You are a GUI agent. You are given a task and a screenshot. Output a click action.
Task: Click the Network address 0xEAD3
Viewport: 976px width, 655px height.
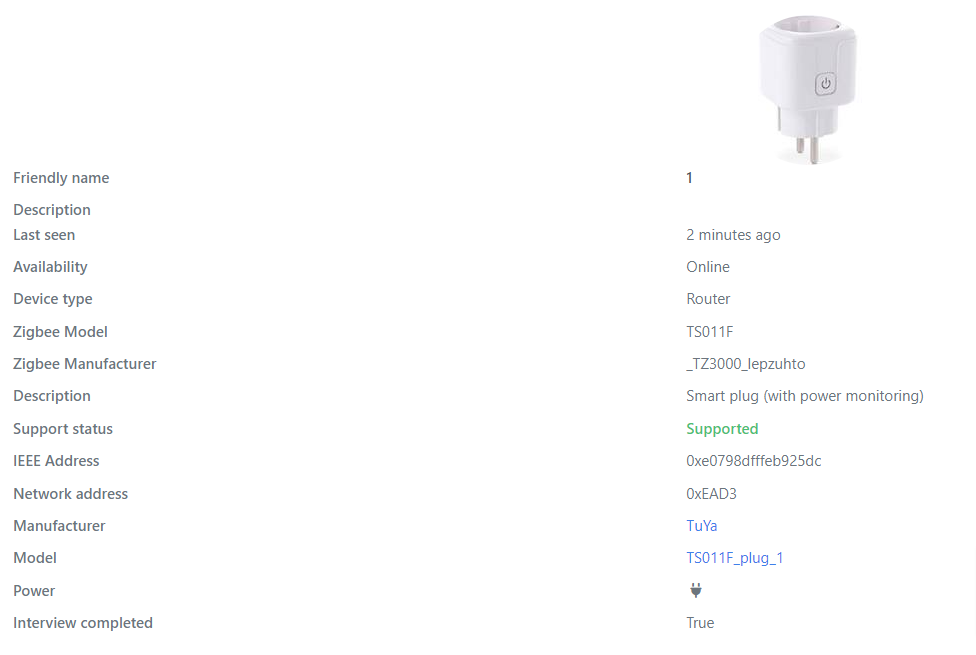point(711,493)
